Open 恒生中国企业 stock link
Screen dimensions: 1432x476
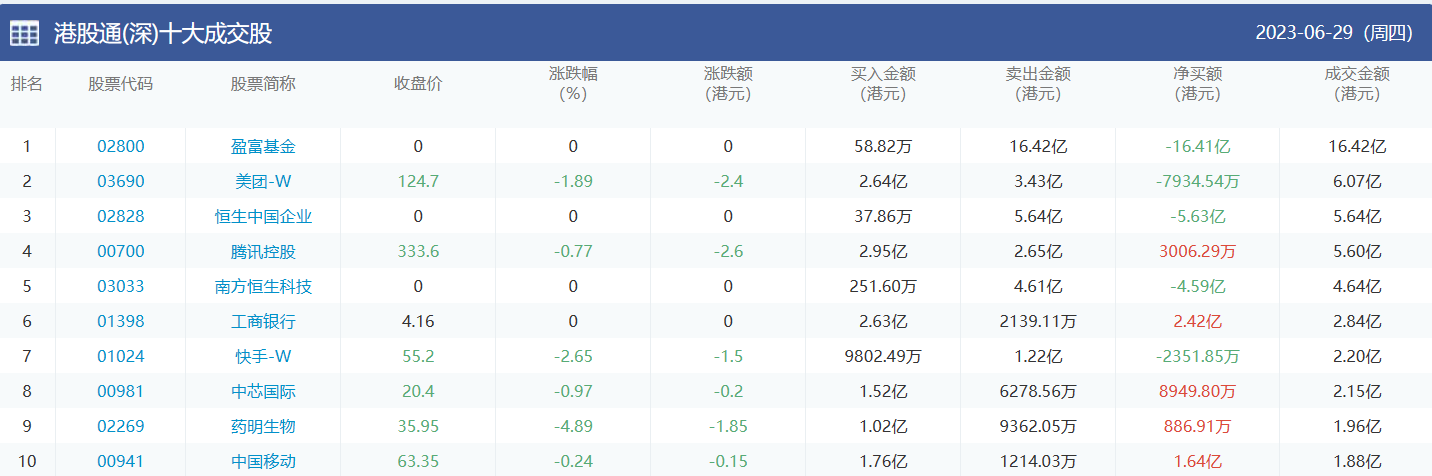263,217
